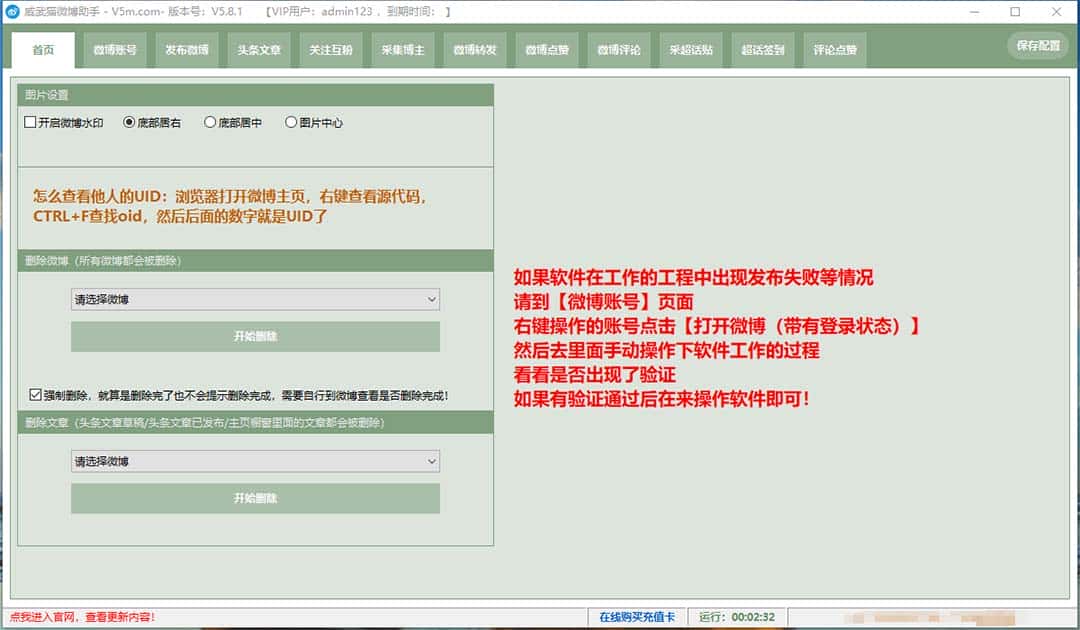The image size is (1080, 630).
Task: Select the 图片中心 watermark position
Action: pyautogui.click(x=290, y=122)
